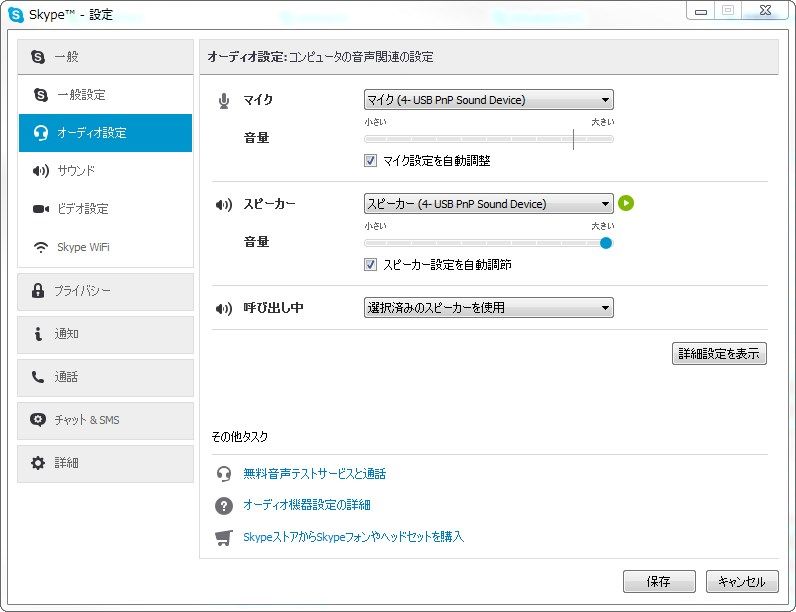Click the gear icon for 詳細
The image size is (796, 612).
pos(38,463)
